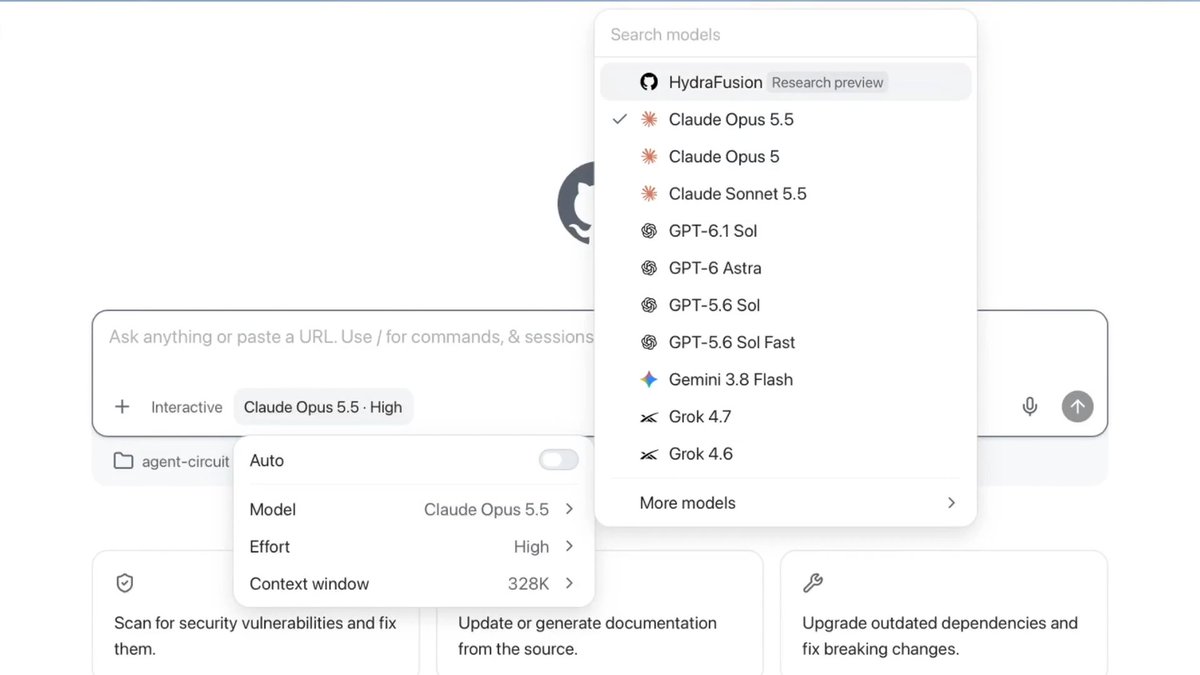
Task: Click the Model row in settings popup
Action: coord(414,509)
